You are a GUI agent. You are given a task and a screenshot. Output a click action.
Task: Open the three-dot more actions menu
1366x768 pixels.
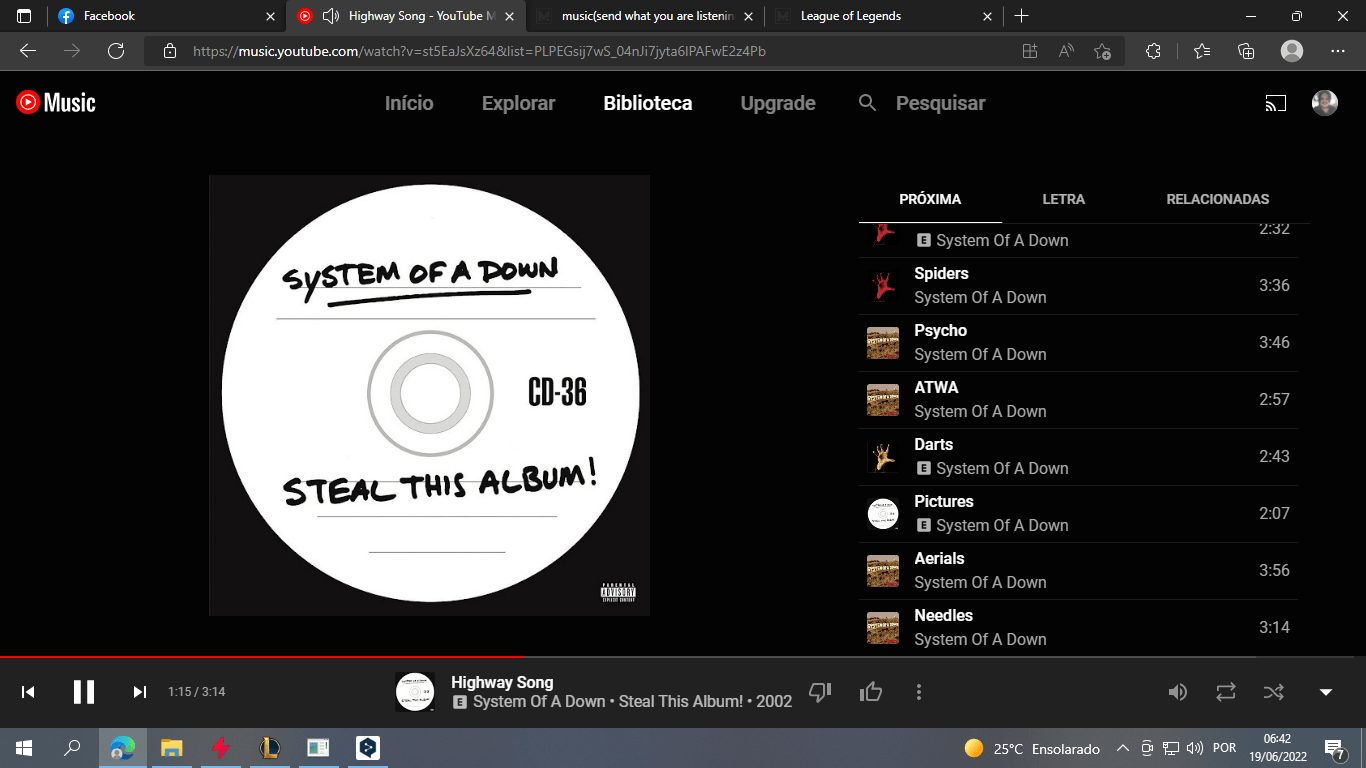tap(919, 692)
